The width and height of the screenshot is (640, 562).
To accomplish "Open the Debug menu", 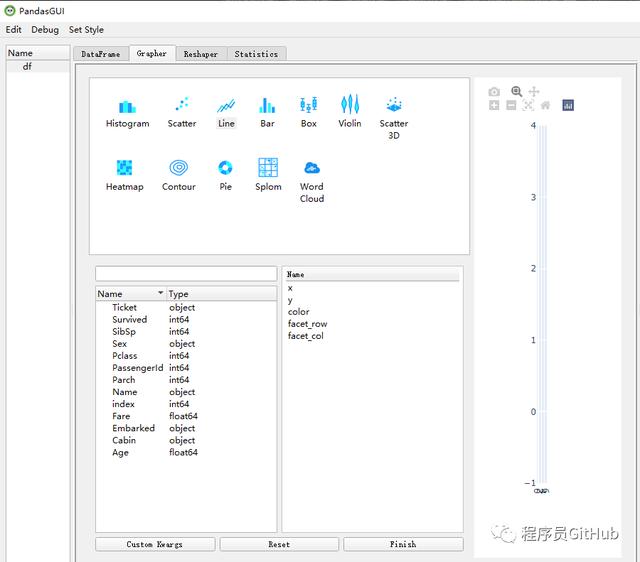I will pos(45,30).
